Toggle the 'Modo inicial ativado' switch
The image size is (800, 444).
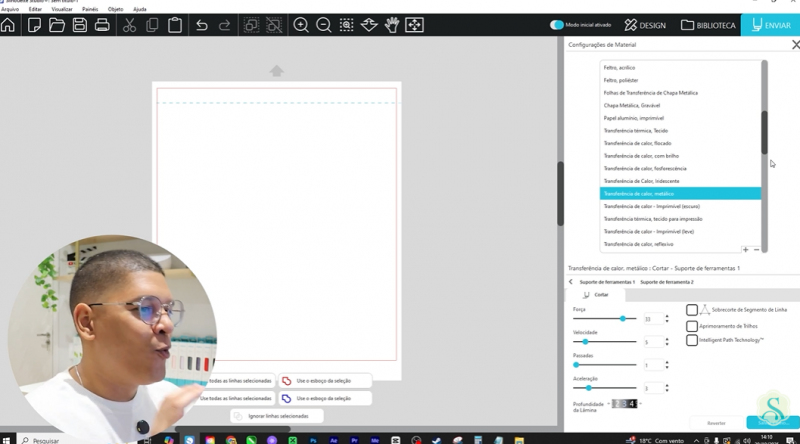(557, 25)
